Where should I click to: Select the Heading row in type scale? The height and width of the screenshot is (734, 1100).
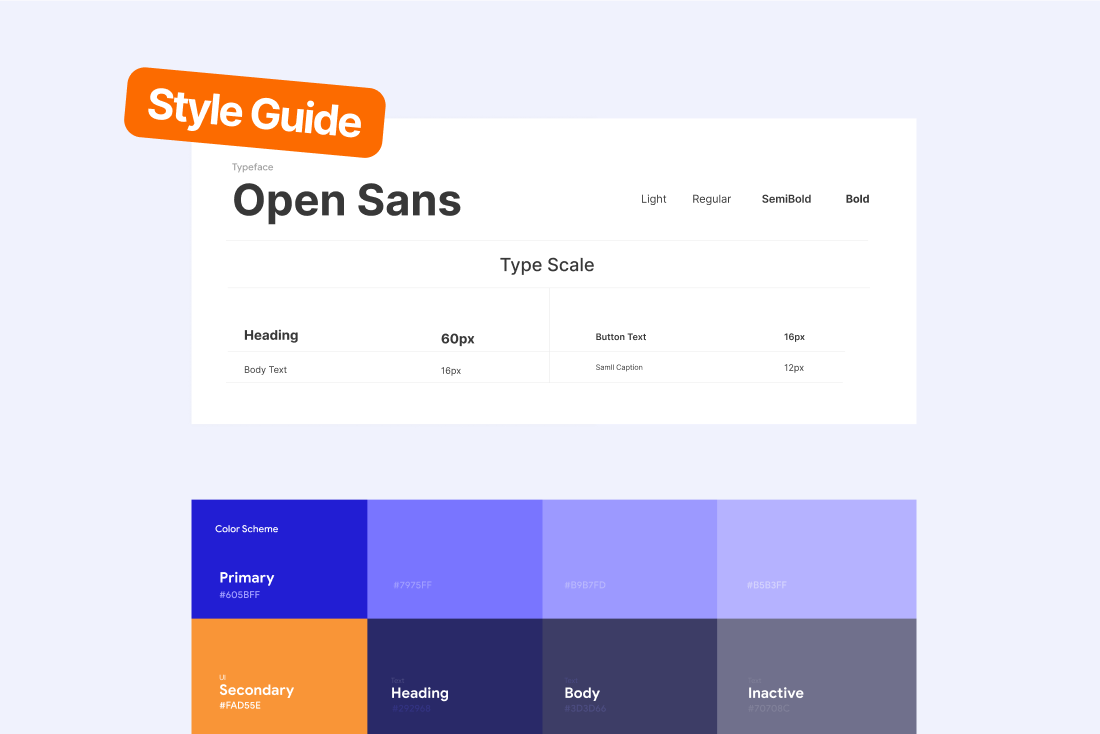coord(271,336)
